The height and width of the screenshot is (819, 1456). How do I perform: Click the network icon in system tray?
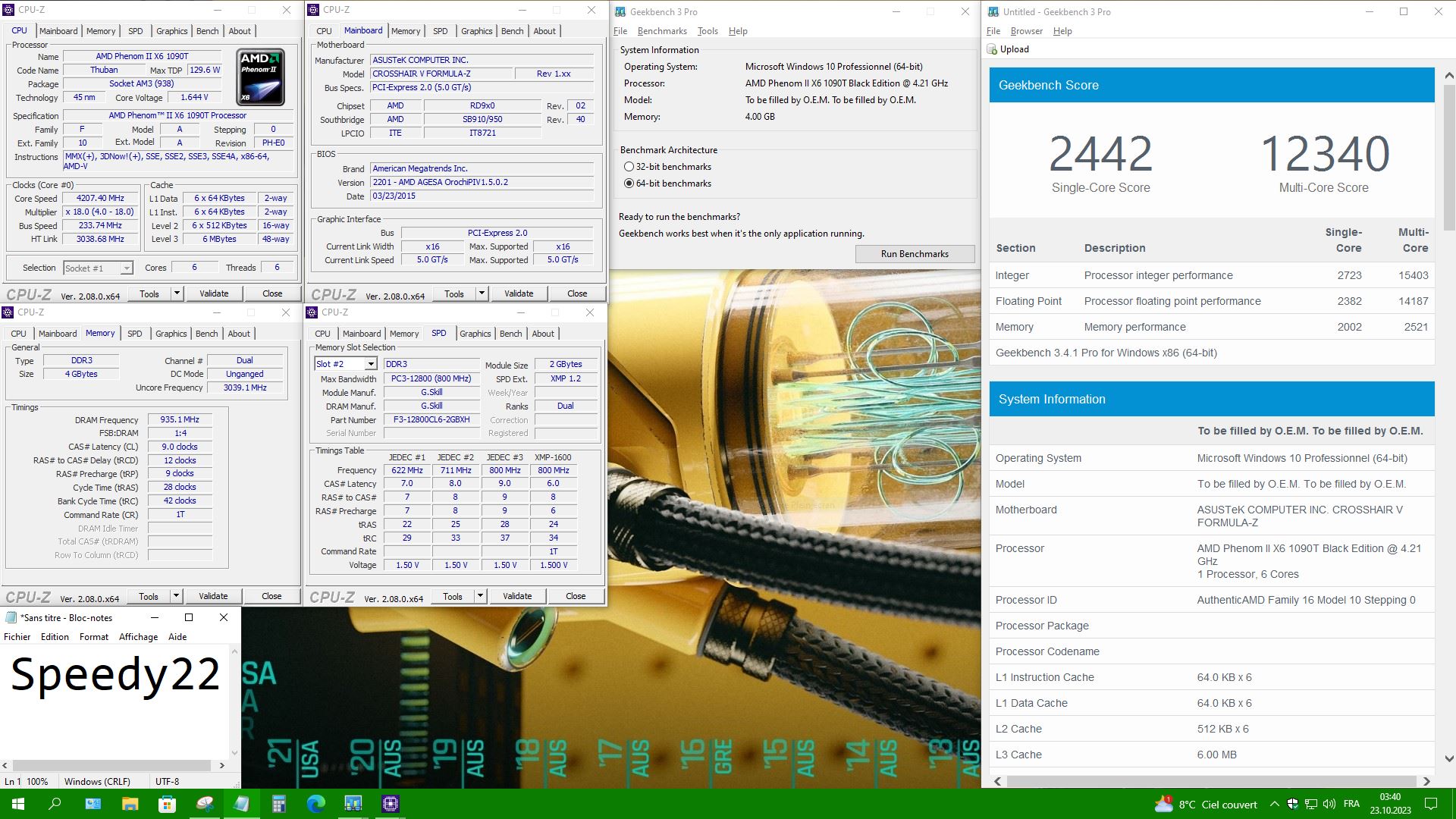(1310, 804)
